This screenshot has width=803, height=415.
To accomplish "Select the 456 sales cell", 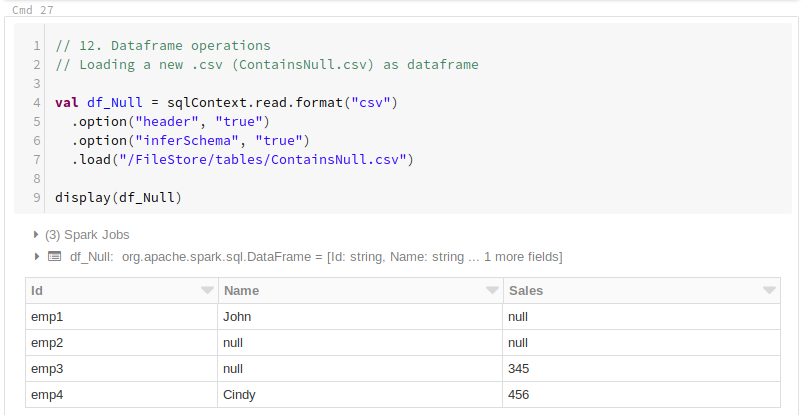I will (642, 395).
